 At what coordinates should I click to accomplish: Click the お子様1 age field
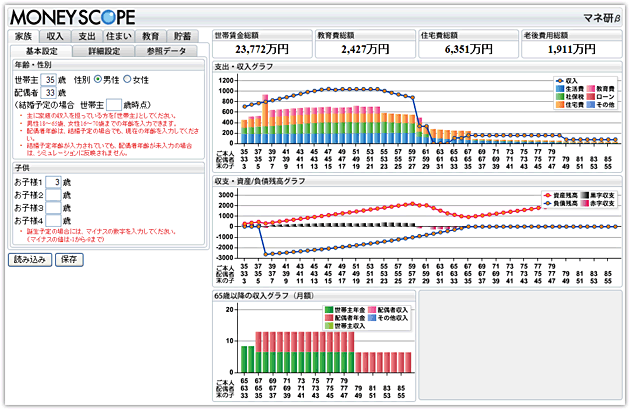pyautogui.click(x=53, y=182)
